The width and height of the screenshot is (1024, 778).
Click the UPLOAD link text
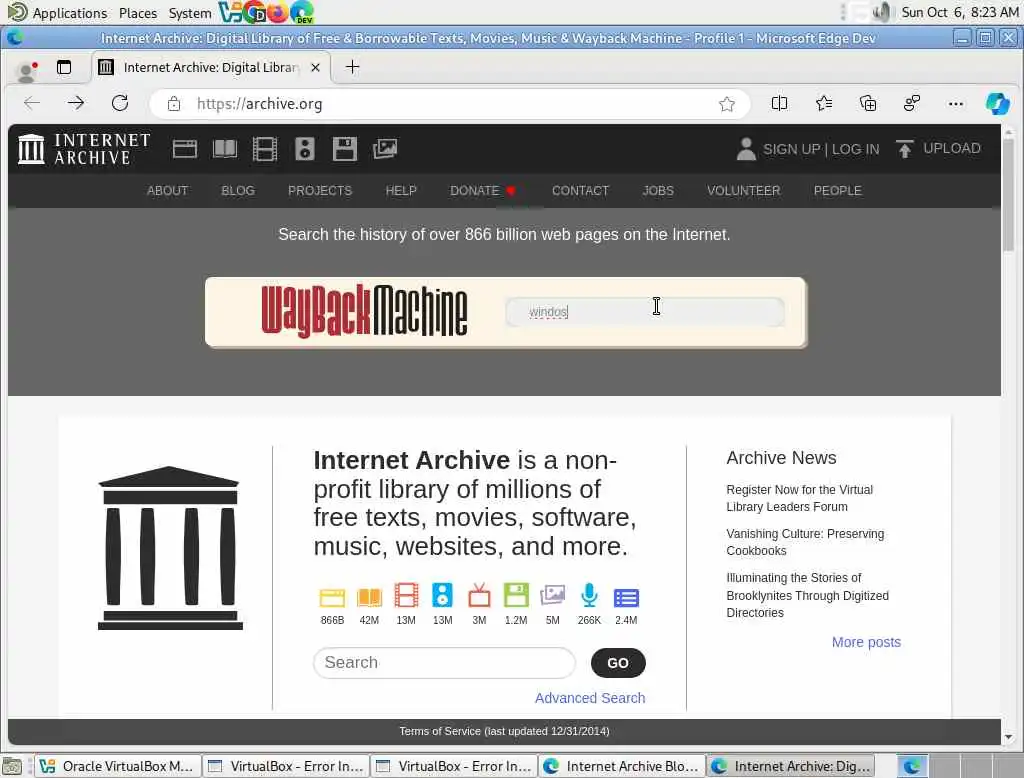(952, 148)
